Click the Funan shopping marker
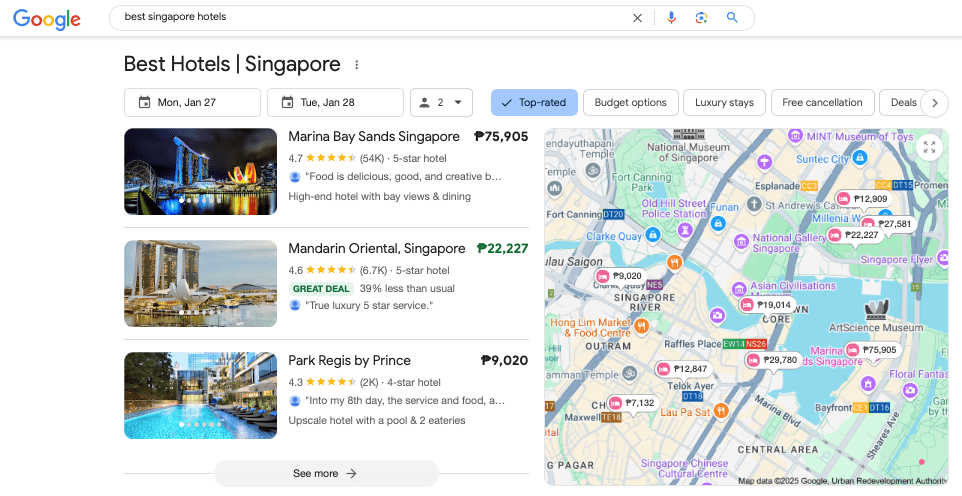Viewport: 962px width, 496px height. pos(718,223)
